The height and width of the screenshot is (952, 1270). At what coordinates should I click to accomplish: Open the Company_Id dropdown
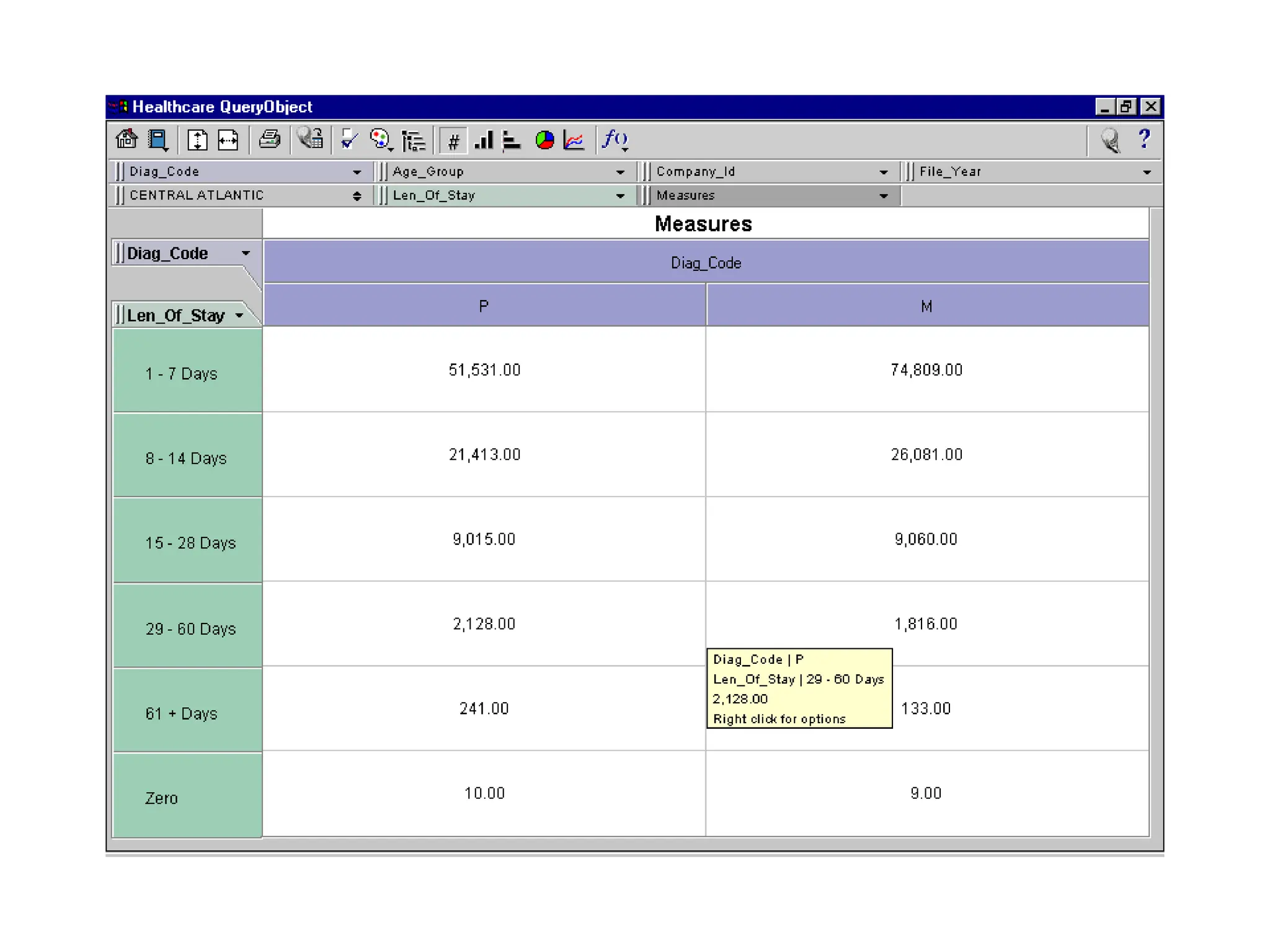pyautogui.click(x=883, y=172)
